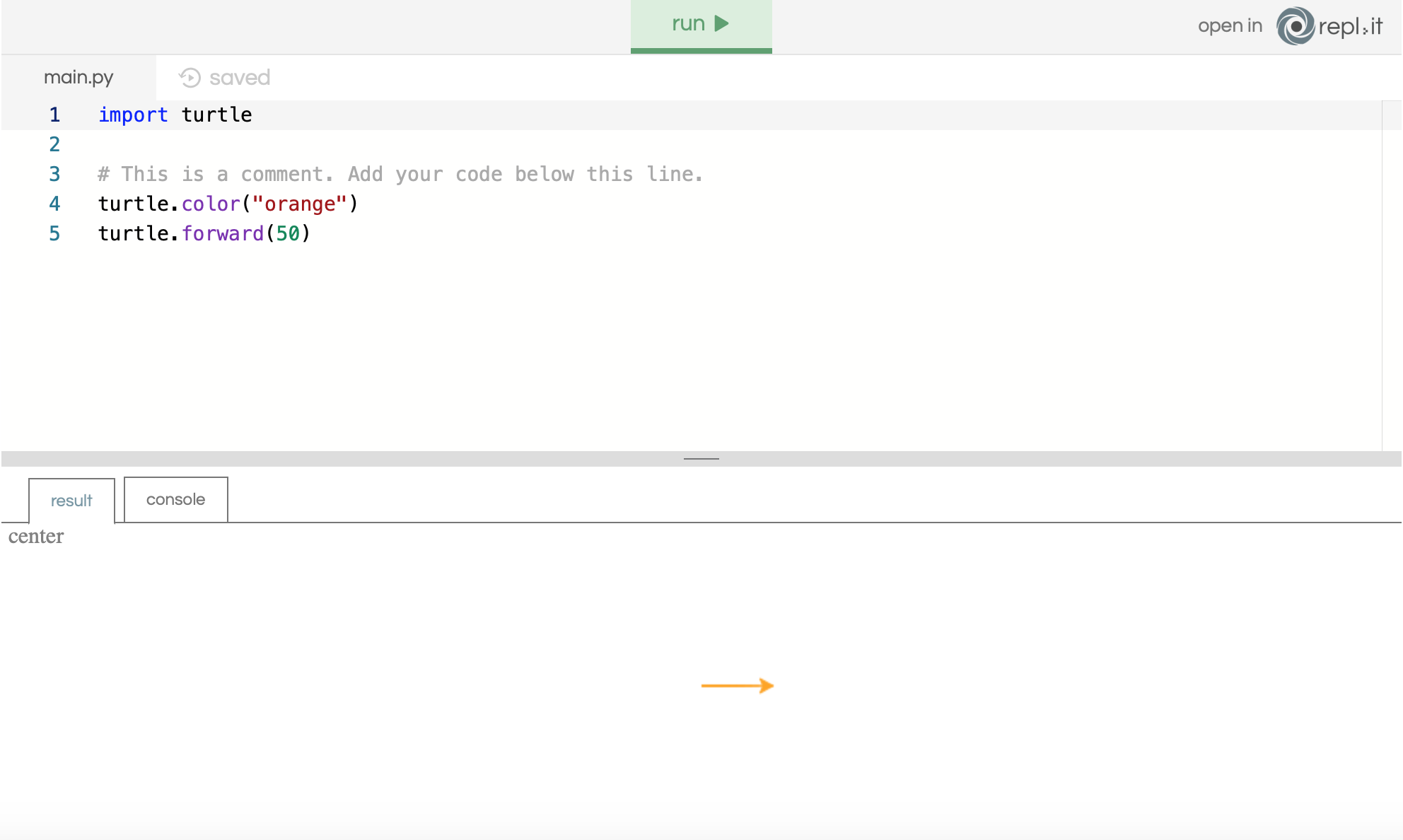Click the saved history clock icon
This screenshot has width=1403, height=840.
[190, 78]
